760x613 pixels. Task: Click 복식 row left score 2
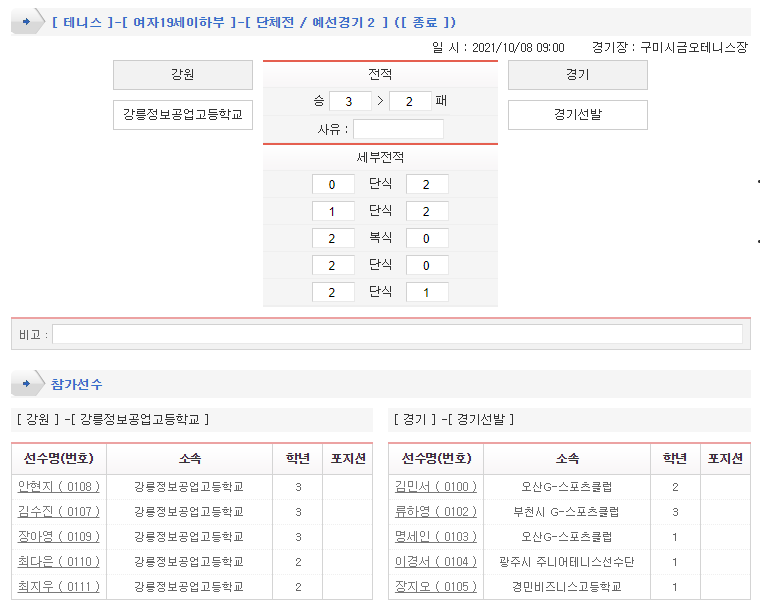tap(333, 238)
